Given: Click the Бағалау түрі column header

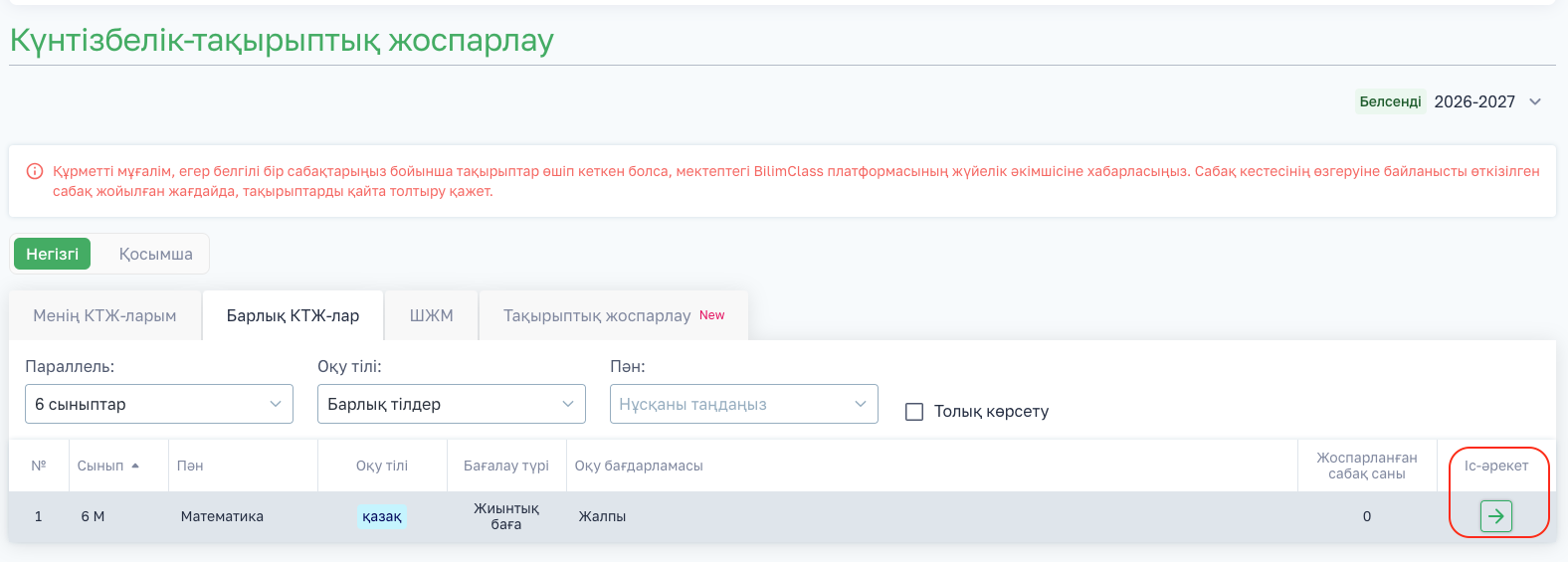Looking at the screenshot, I should coord(506,466).
